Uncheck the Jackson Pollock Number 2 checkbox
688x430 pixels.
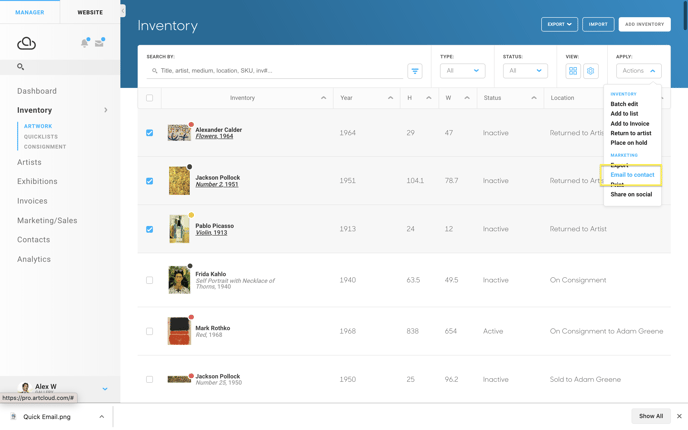tap(150, 181)
